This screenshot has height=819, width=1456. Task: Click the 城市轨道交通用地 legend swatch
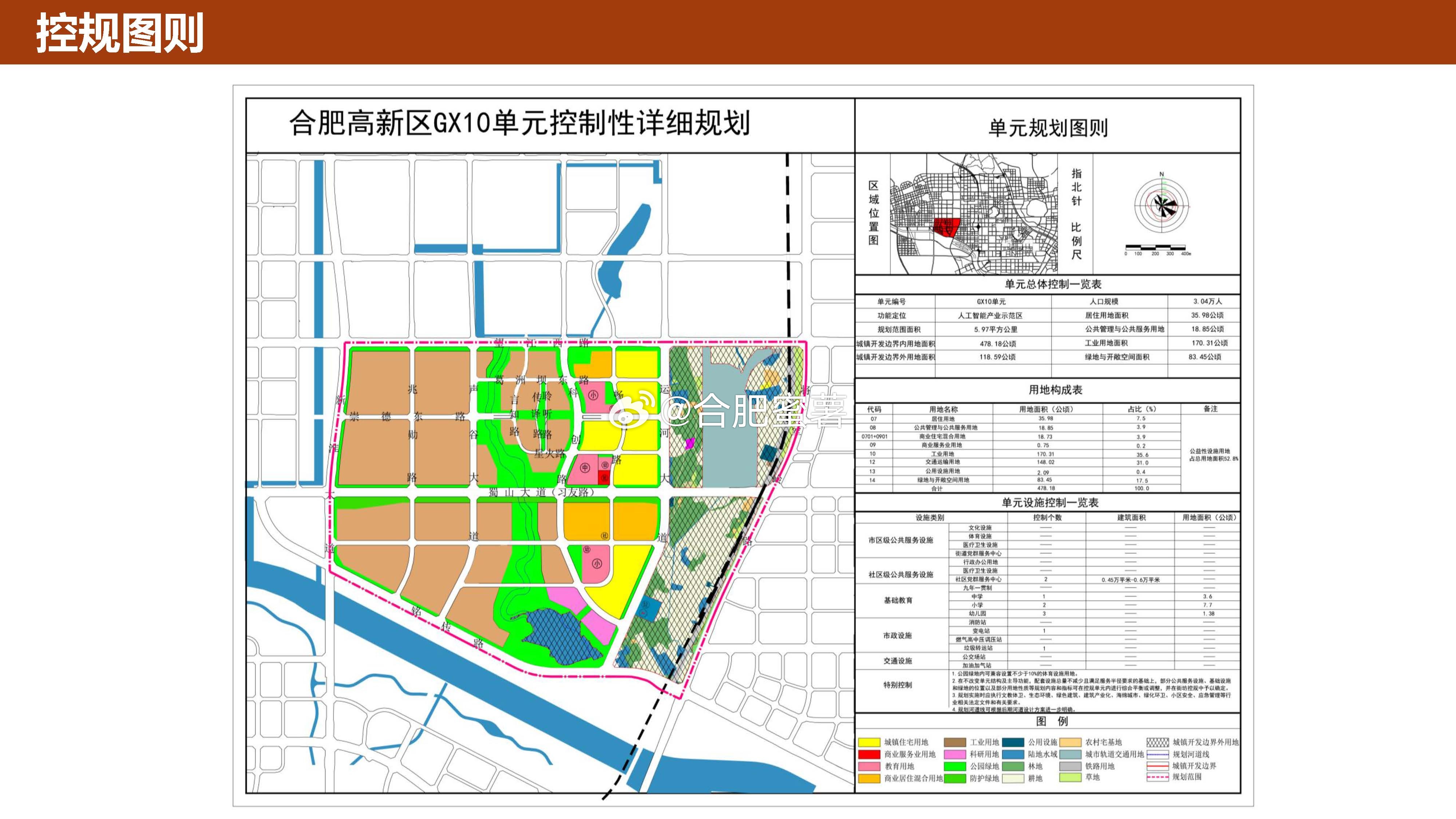coord(1070,754)
